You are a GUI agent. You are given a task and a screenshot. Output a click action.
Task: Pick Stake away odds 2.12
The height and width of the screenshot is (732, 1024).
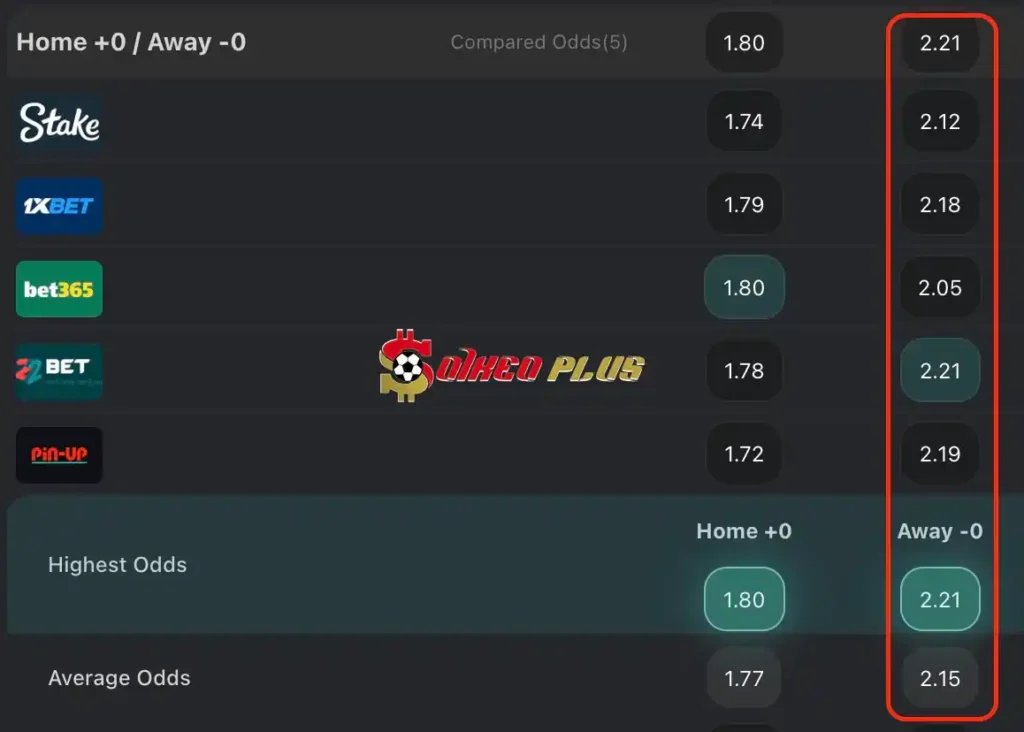[x=940, y=122]
